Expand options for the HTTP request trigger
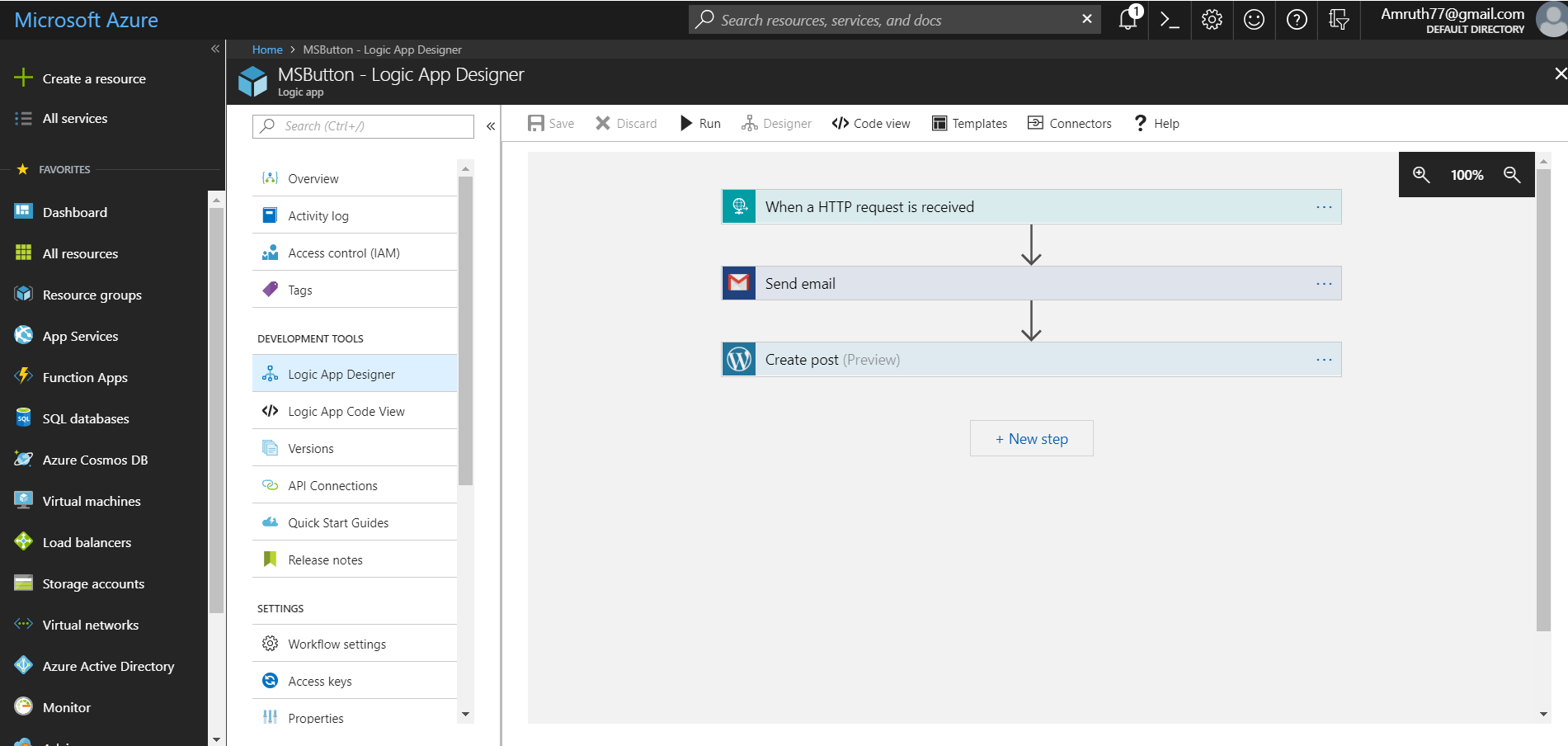The width and height of the screenshot is (1568, 746). point(1324,206)
